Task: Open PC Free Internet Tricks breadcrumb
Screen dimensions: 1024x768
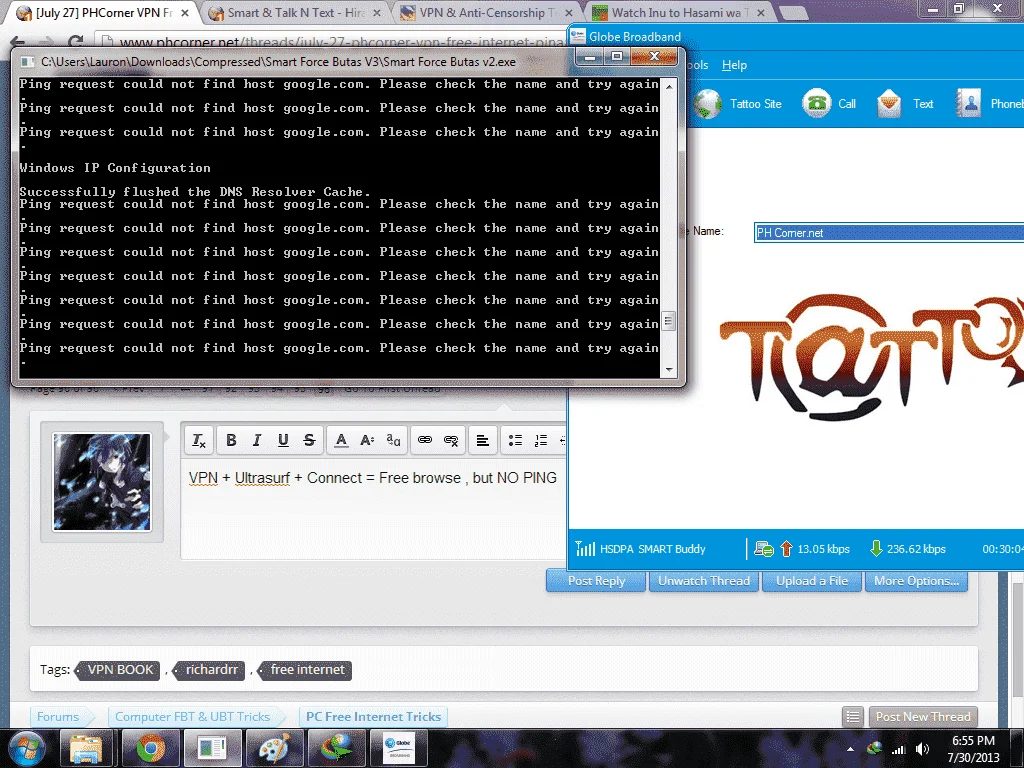Action: (x=373, y=716)
